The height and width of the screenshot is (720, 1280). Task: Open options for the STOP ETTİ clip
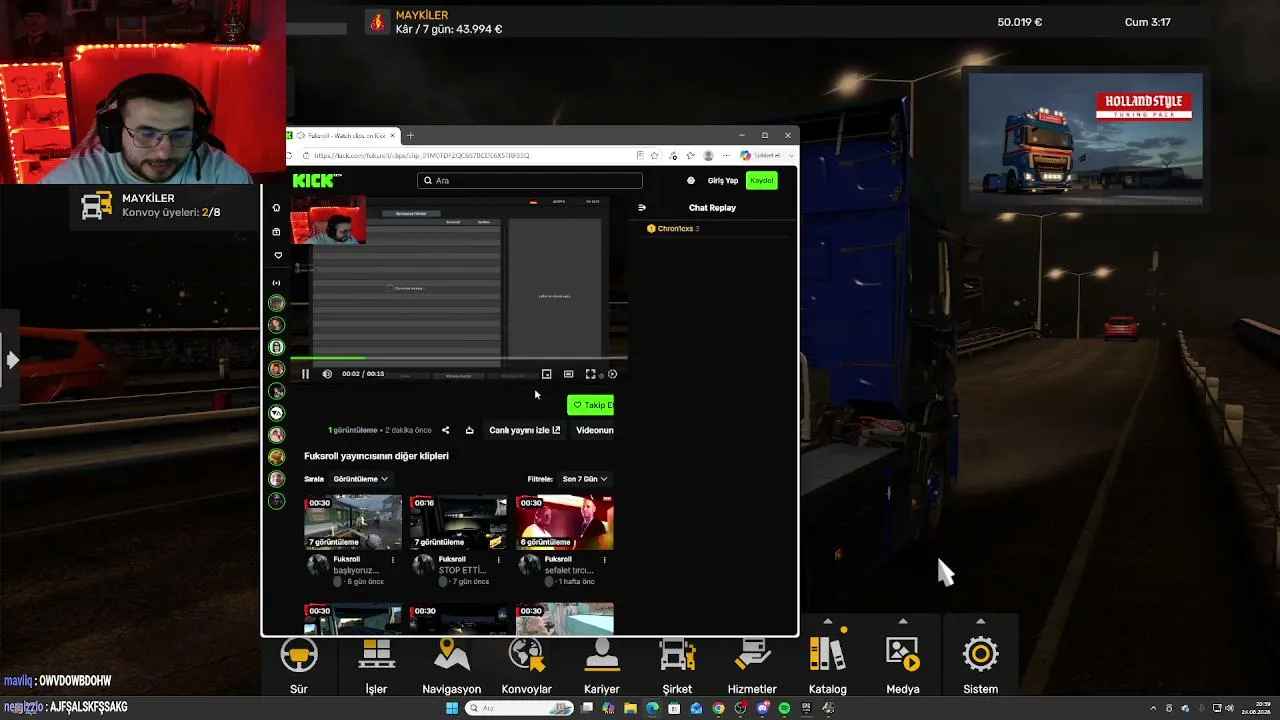[x=498, y=560]
